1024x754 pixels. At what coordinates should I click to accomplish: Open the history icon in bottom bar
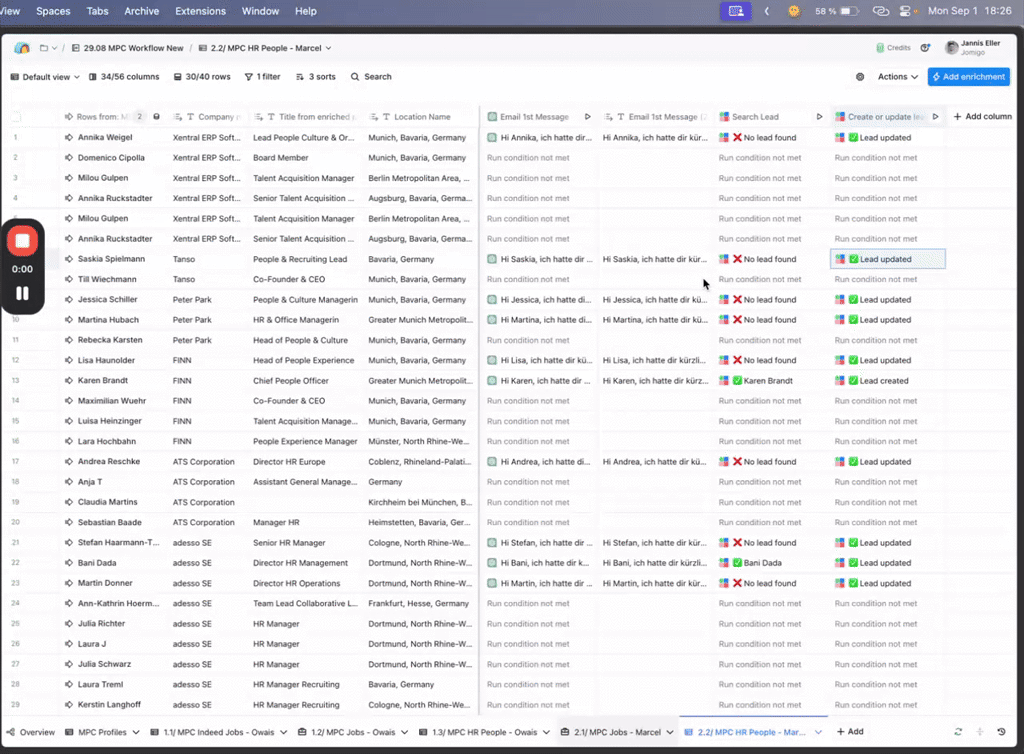[1002, 732]
